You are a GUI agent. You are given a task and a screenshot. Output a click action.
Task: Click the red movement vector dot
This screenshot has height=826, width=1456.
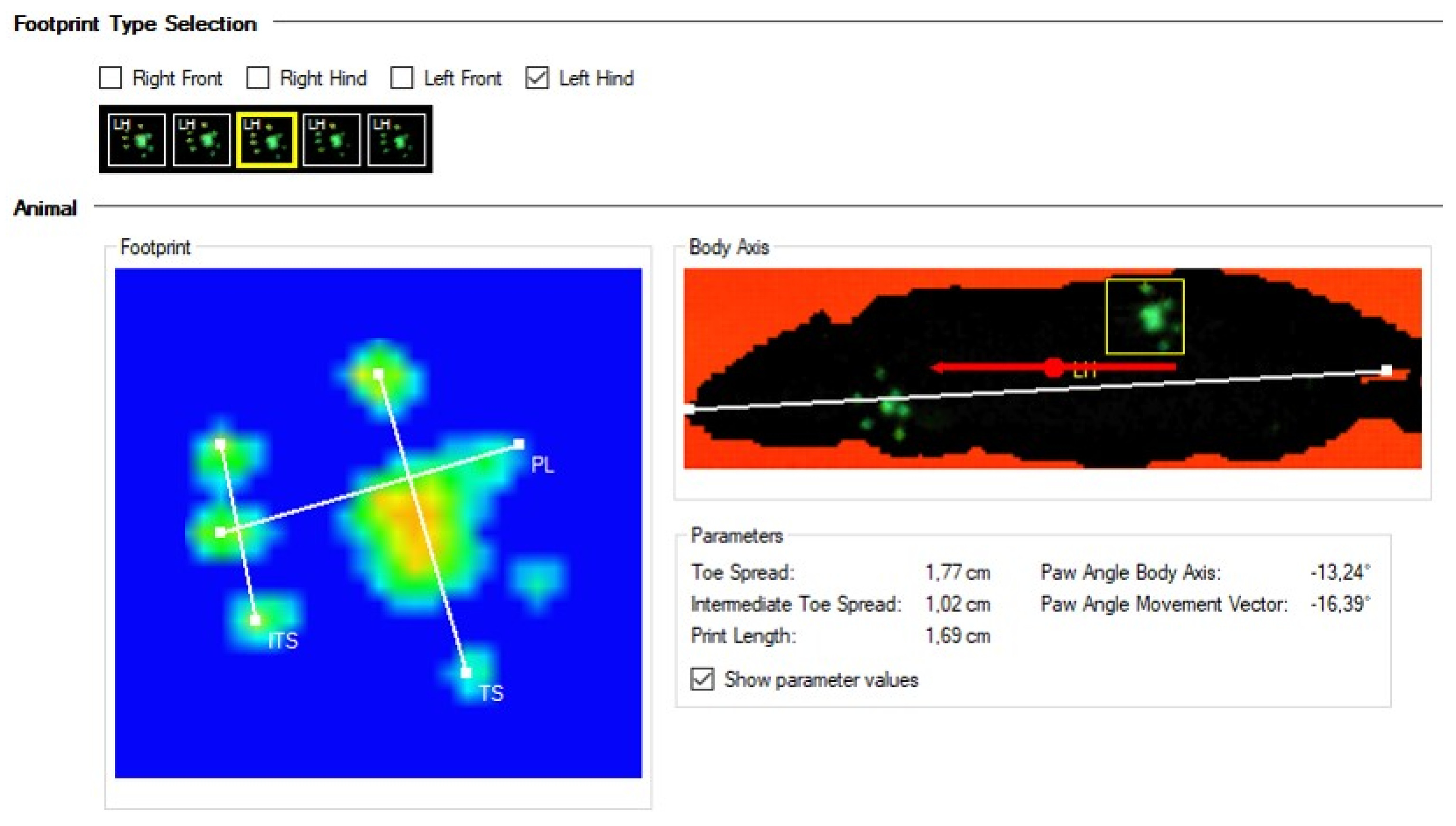coord(1054,368)
